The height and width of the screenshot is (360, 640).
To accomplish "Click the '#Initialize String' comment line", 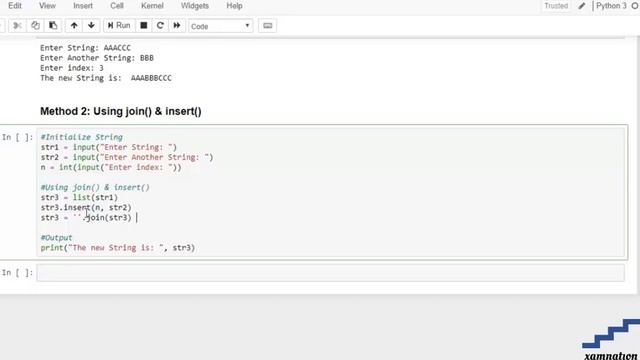I will point(82,137).
